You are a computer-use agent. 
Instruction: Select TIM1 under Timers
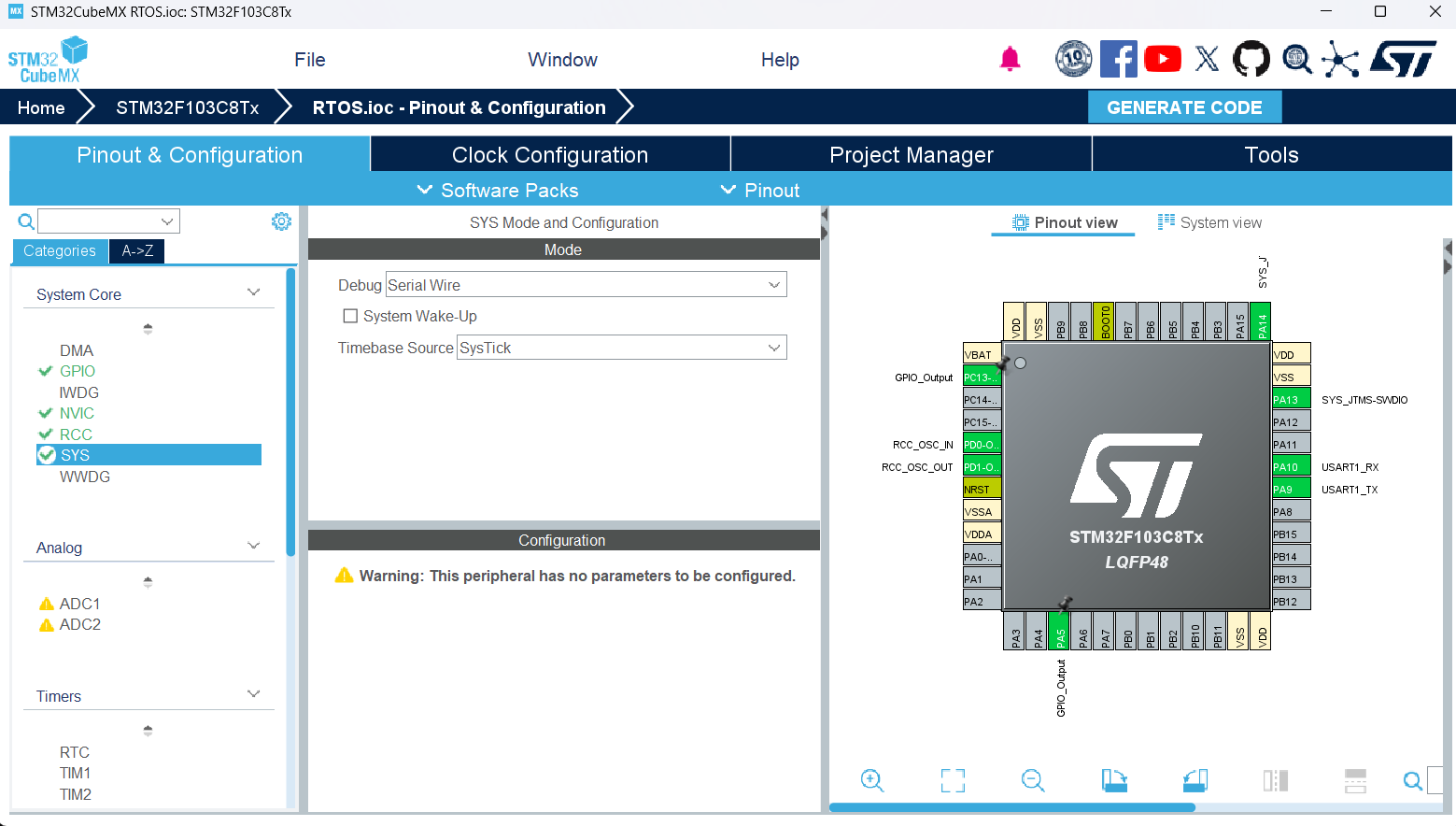[x=75, y=773]
